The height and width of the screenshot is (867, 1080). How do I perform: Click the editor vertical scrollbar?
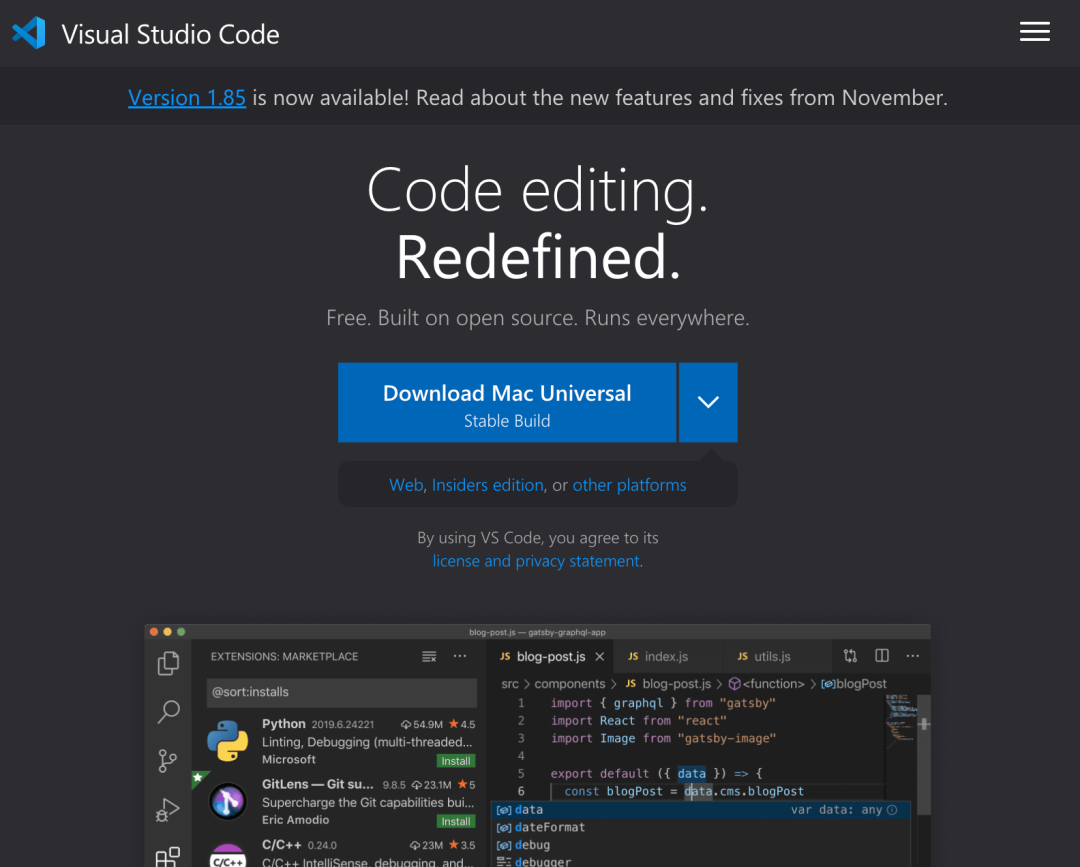pos(924,754)
